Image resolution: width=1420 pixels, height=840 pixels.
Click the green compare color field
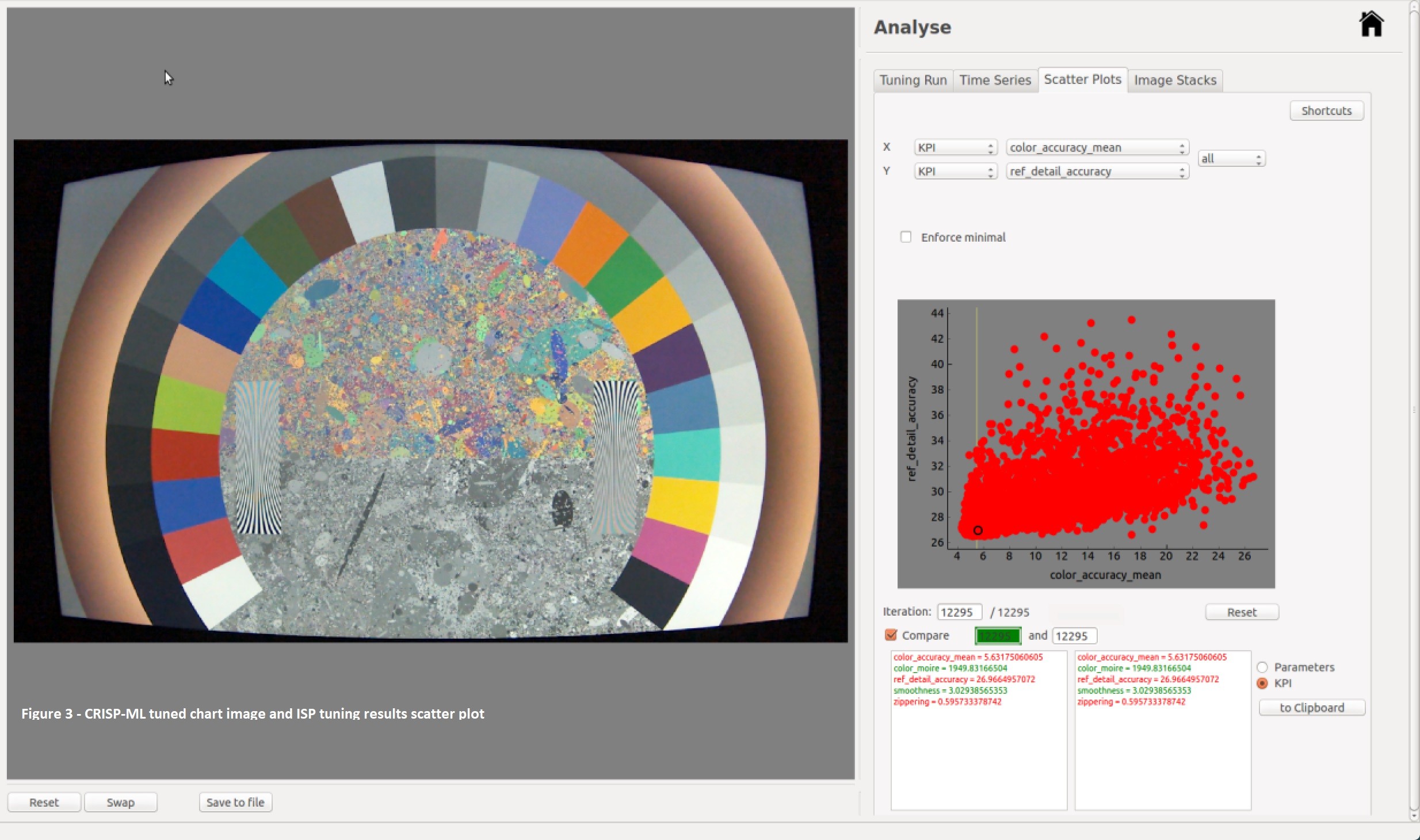pyautogui.click(x=998, y=636)
